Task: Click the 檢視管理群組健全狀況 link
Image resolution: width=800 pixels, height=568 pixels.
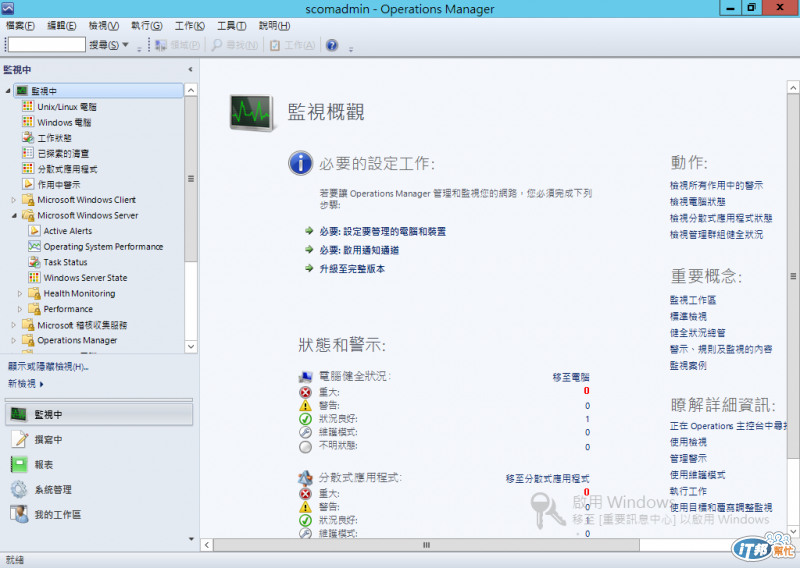Action: click(716, 234)
